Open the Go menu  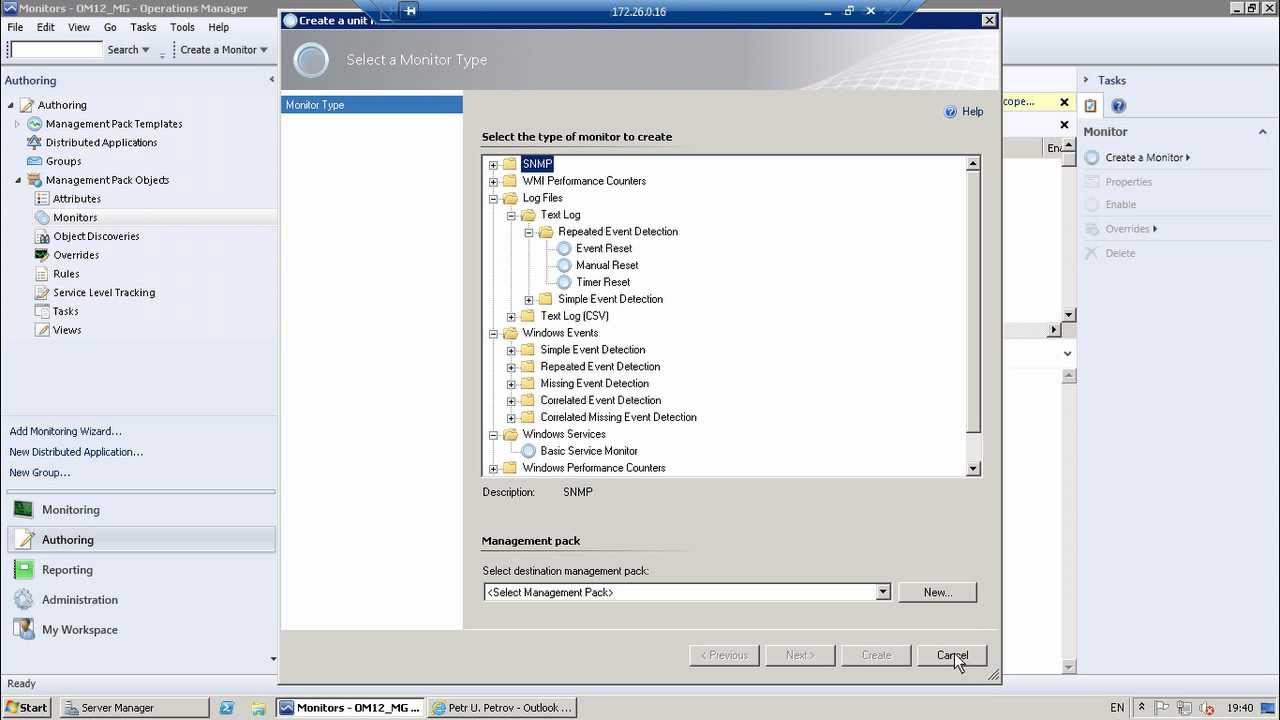click(x=110, y=27)
